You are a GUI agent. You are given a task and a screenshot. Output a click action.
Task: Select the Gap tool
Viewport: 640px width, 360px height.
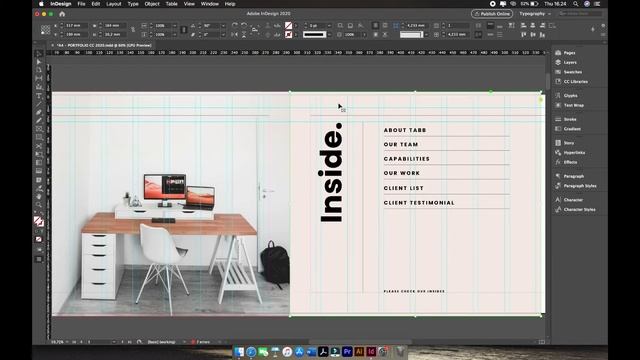coord(39,78)
